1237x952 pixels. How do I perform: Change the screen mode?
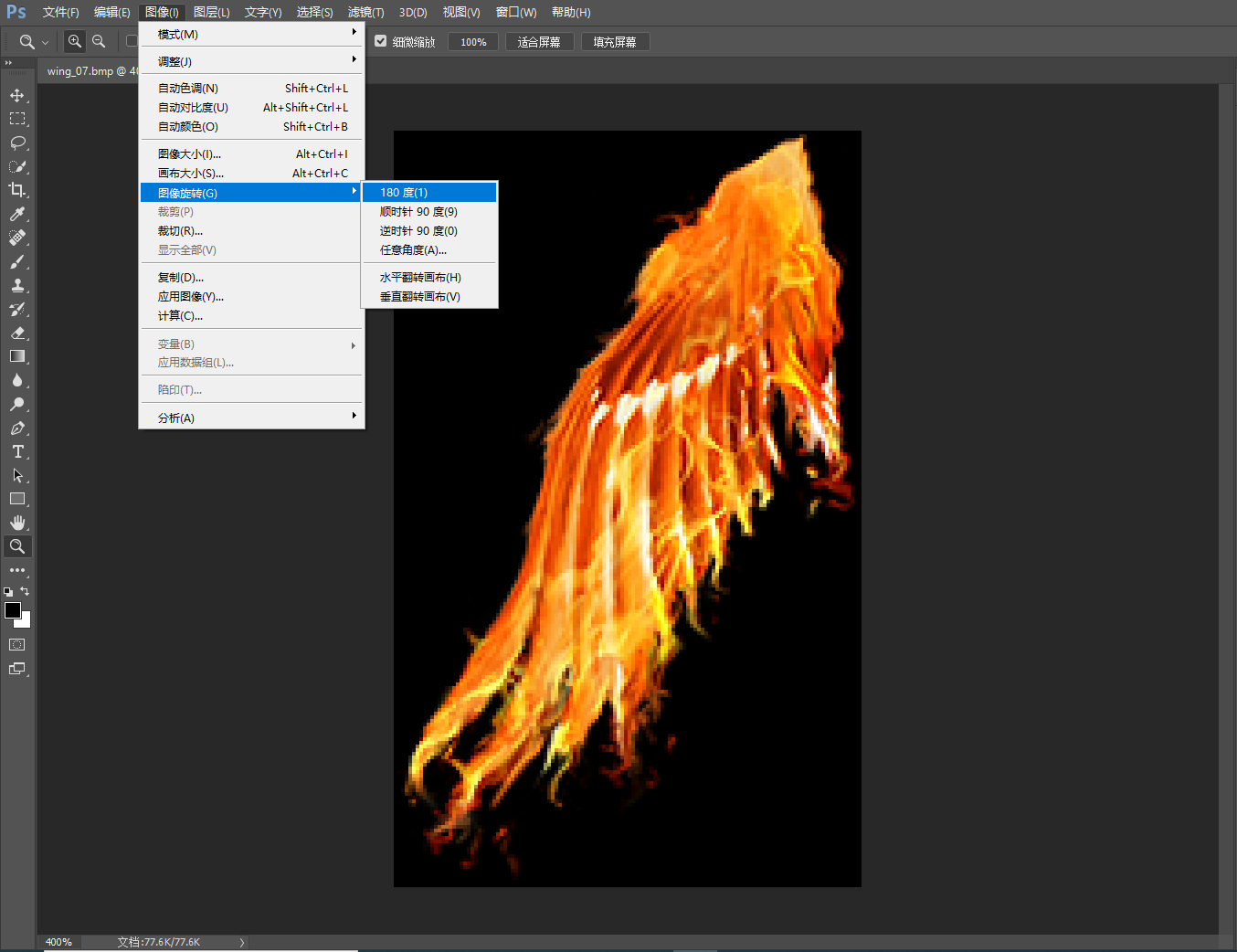pyautogui.click(x=17, y=669)
